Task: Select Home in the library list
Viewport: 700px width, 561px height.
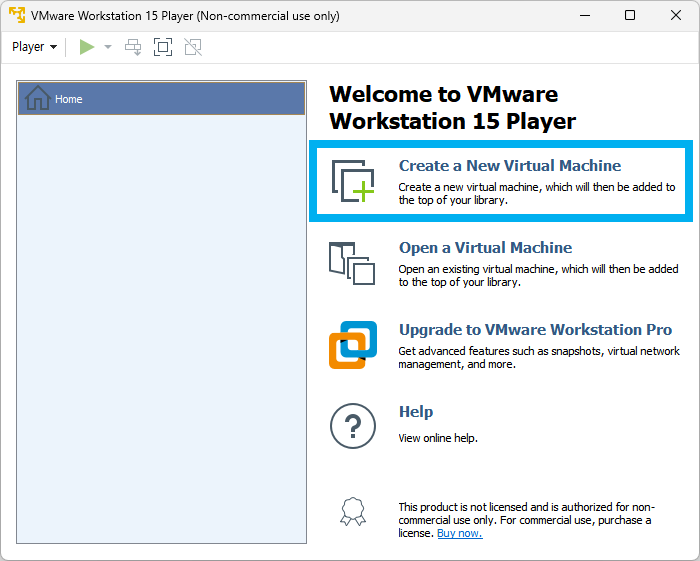Action: click(162, 98)
